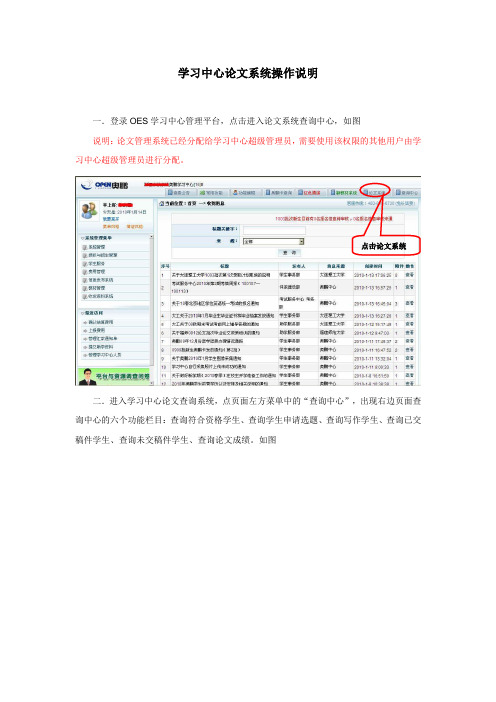Focus the 标题关键字 text field
The height and width of the screenshot is (702, 496).
pos(274,230)
